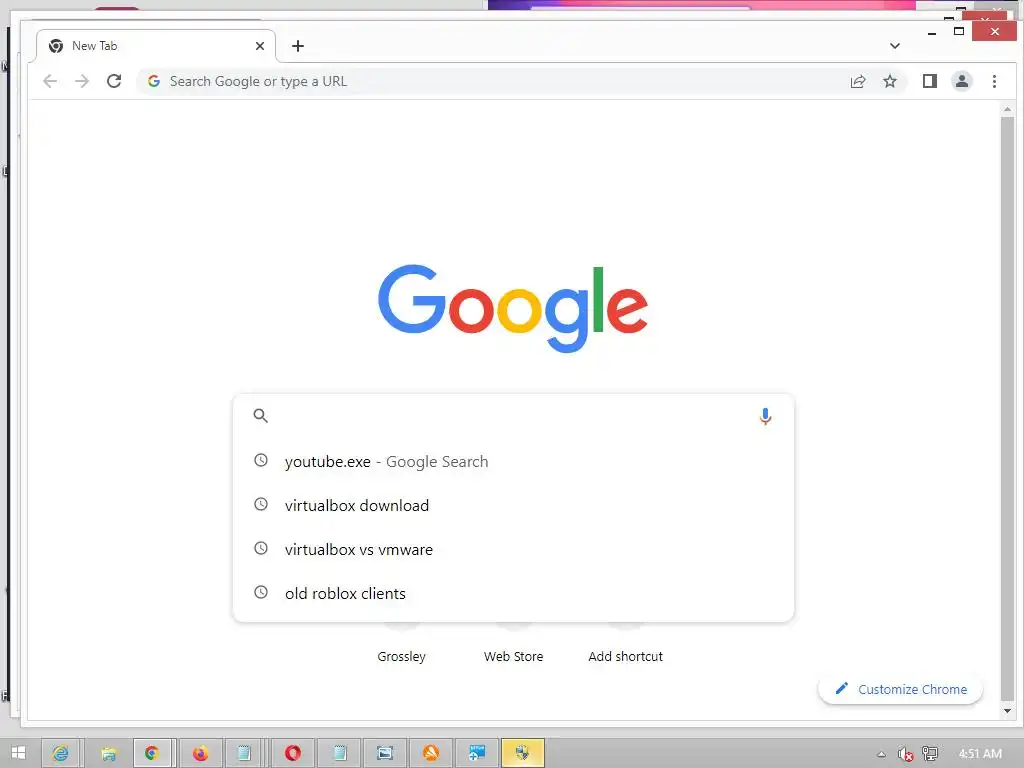1024x768 pixels.
Task: Select the New Tab tab
Action: pos(155,46)
